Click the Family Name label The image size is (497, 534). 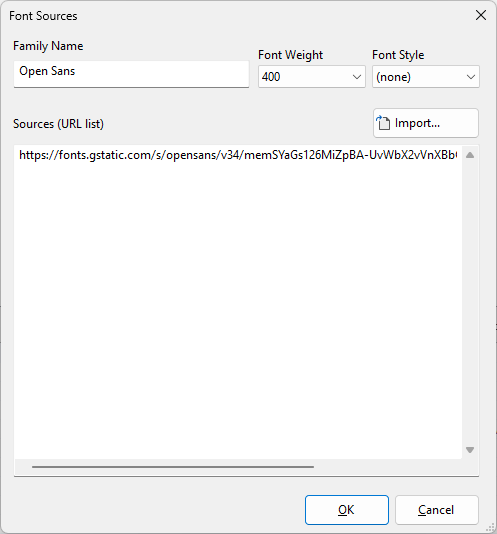tap(48, 46)
